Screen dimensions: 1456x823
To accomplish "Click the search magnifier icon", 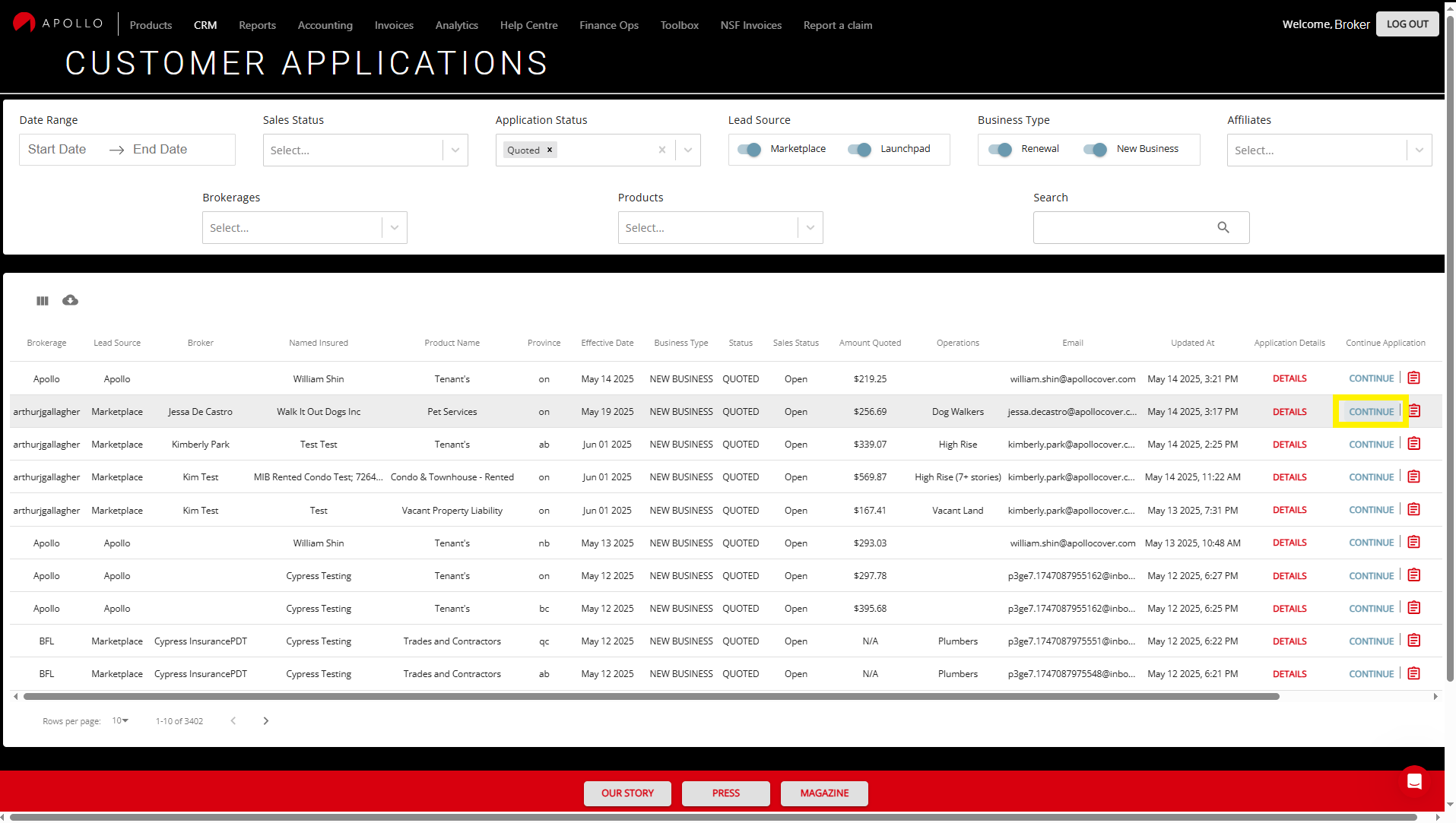I will click(x=1223, y=227).
